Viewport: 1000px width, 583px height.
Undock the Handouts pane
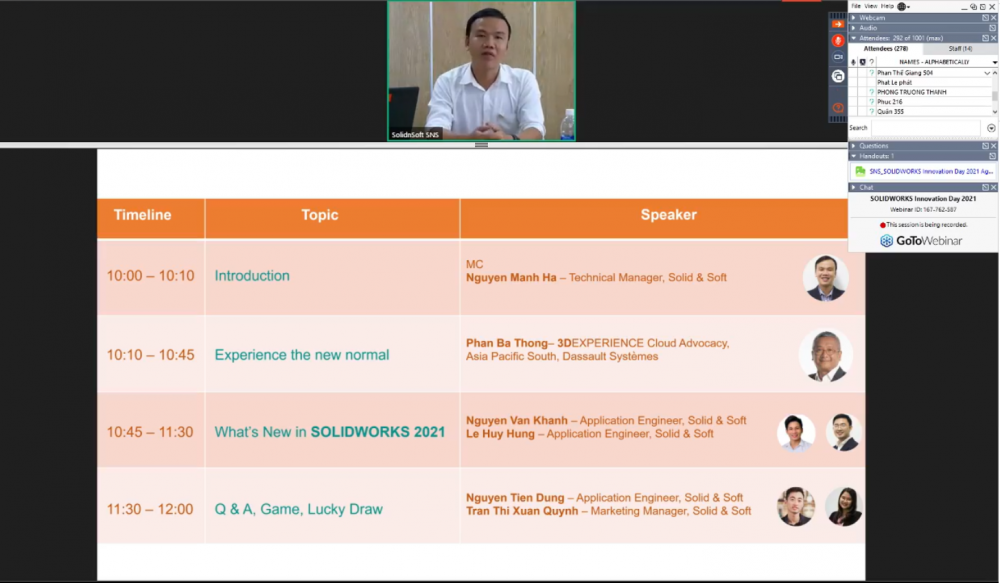click(x=993, y=156)
